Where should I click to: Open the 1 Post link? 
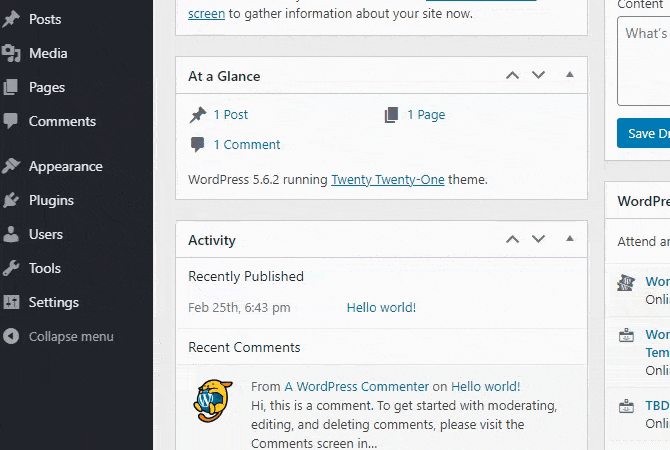coord(231,115)
